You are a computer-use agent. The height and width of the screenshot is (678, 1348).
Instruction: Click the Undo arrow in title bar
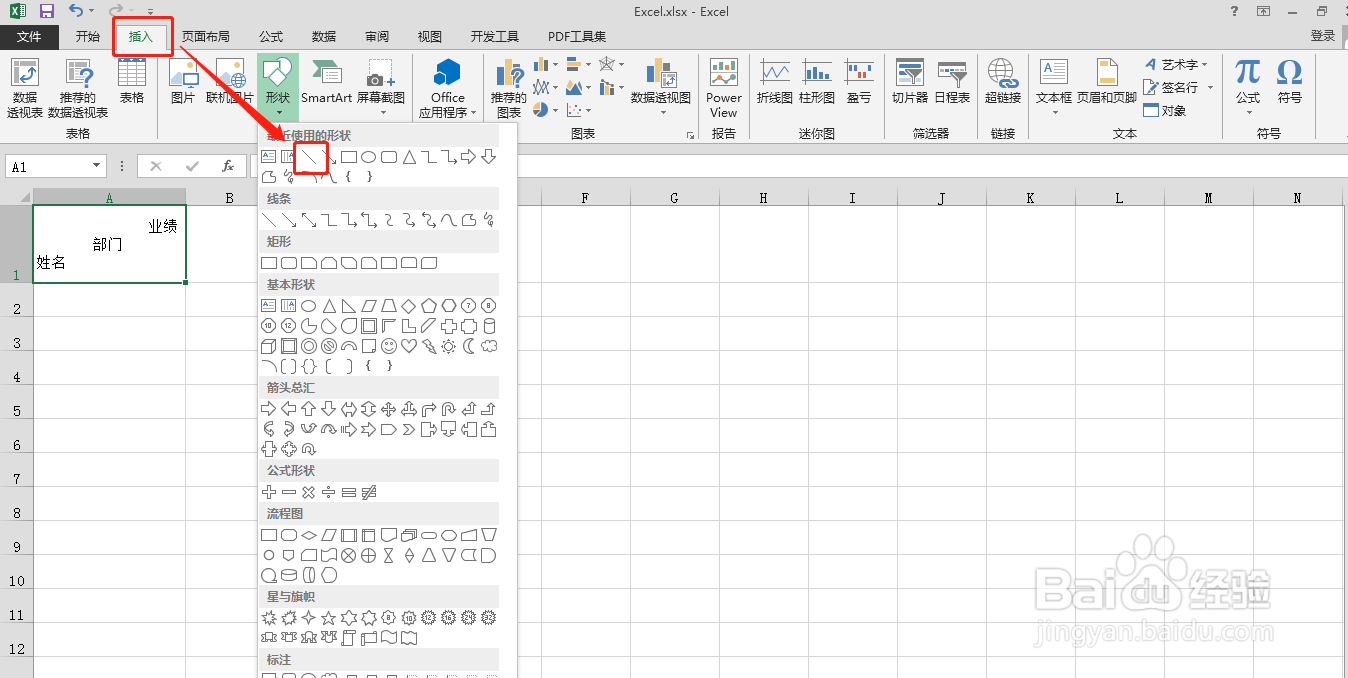[77, 11]
